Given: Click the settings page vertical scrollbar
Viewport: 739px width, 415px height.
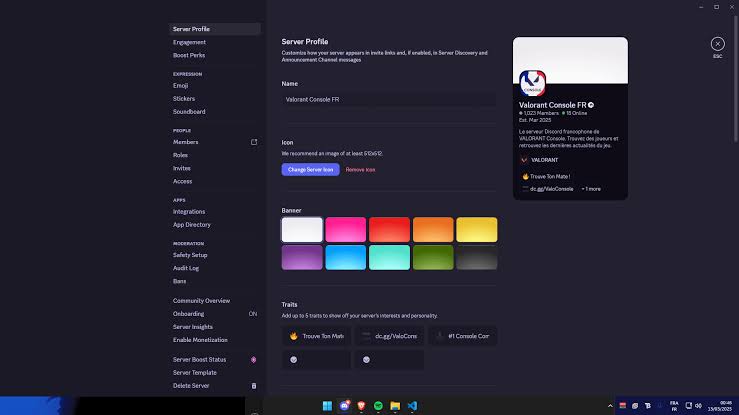Looking at the screenshot, I should (736, 78).
